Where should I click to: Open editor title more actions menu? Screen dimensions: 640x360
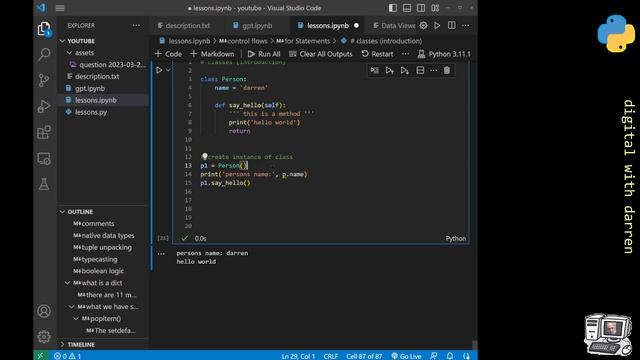(x=466, y=25)
